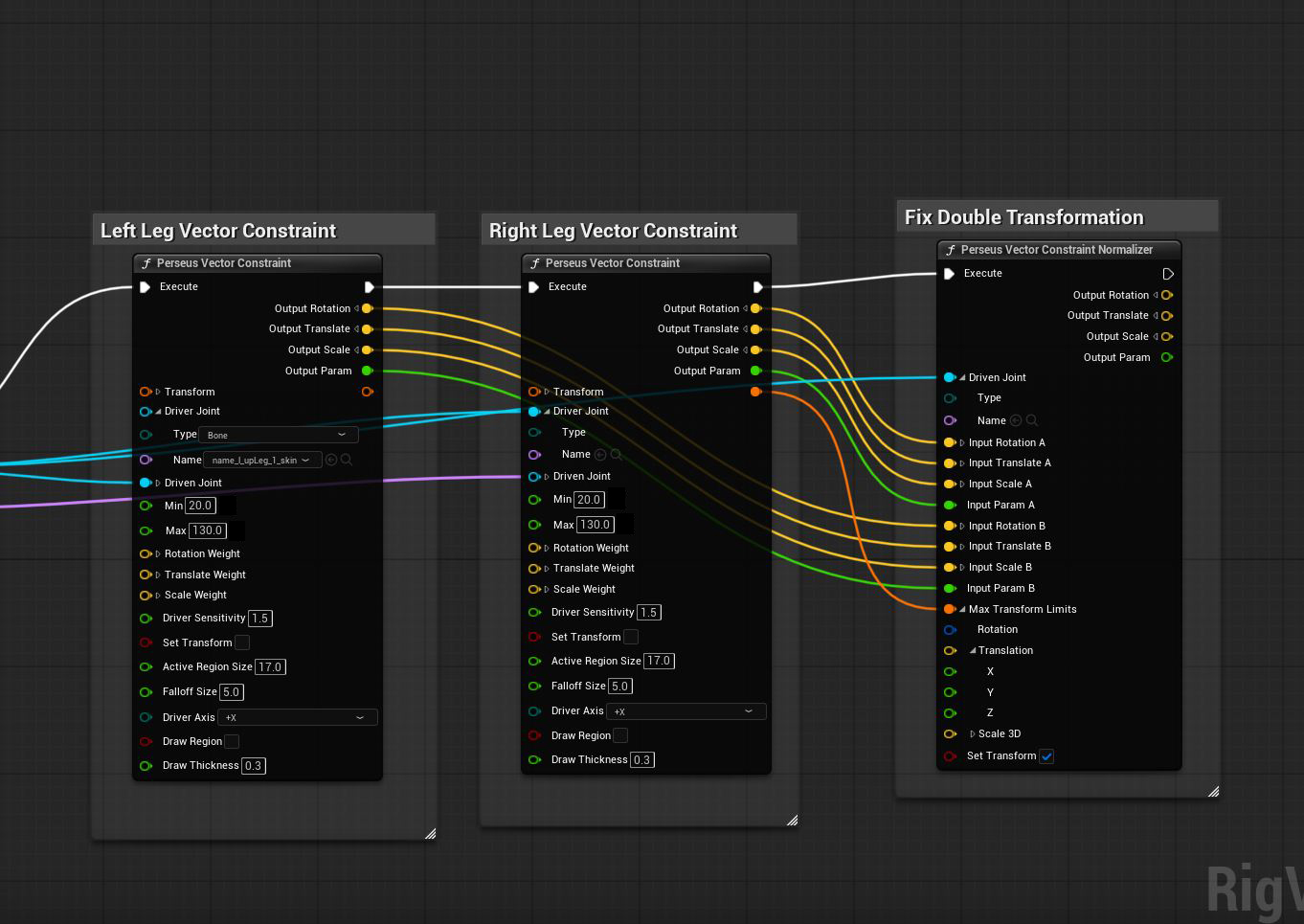Expand Rotation Weight on the Left Leg node
The image size is (1304, 924).
(x=158, y=553)
